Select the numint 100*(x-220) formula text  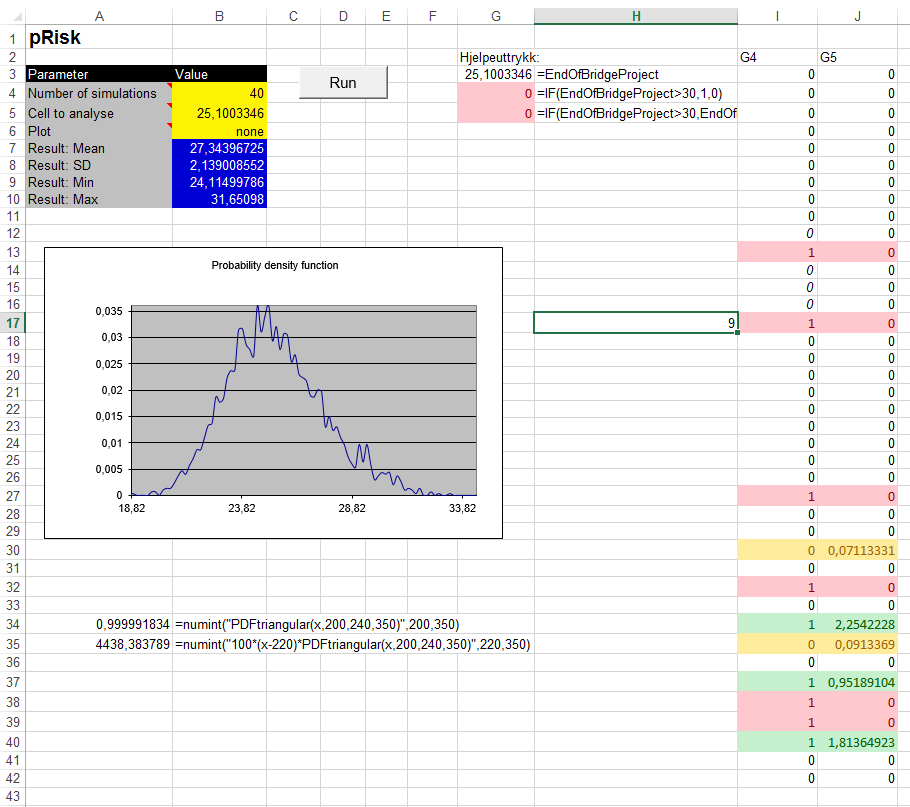(x=352, y=644)
